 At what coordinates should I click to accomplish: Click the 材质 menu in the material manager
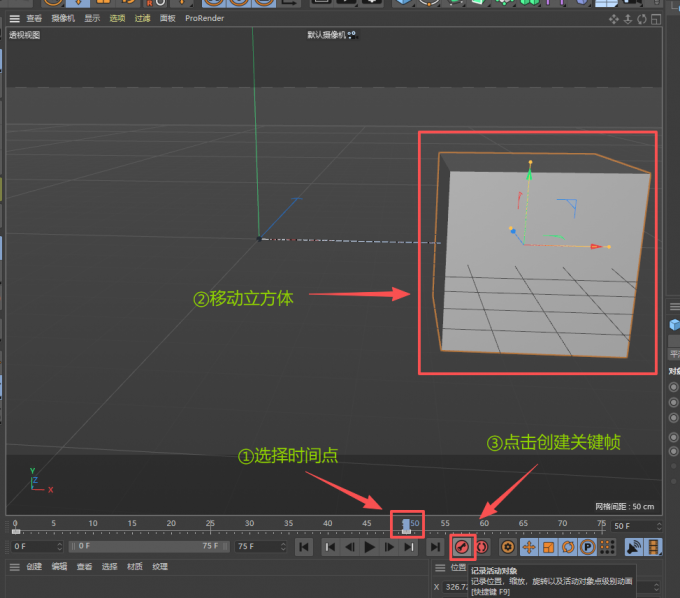click(132, 567)
